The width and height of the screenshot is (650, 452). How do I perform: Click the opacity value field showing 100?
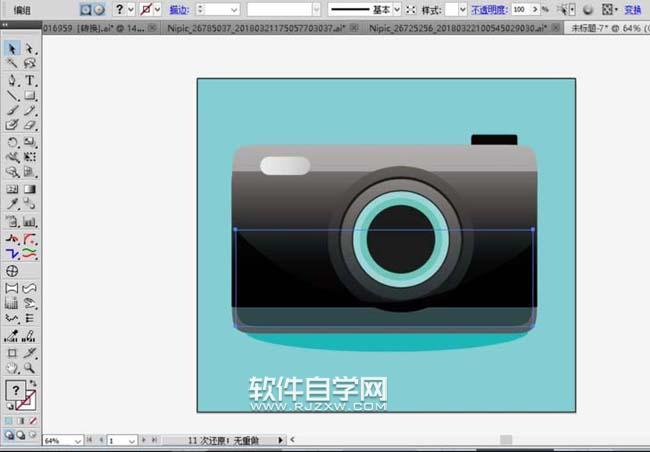point(521,9)
